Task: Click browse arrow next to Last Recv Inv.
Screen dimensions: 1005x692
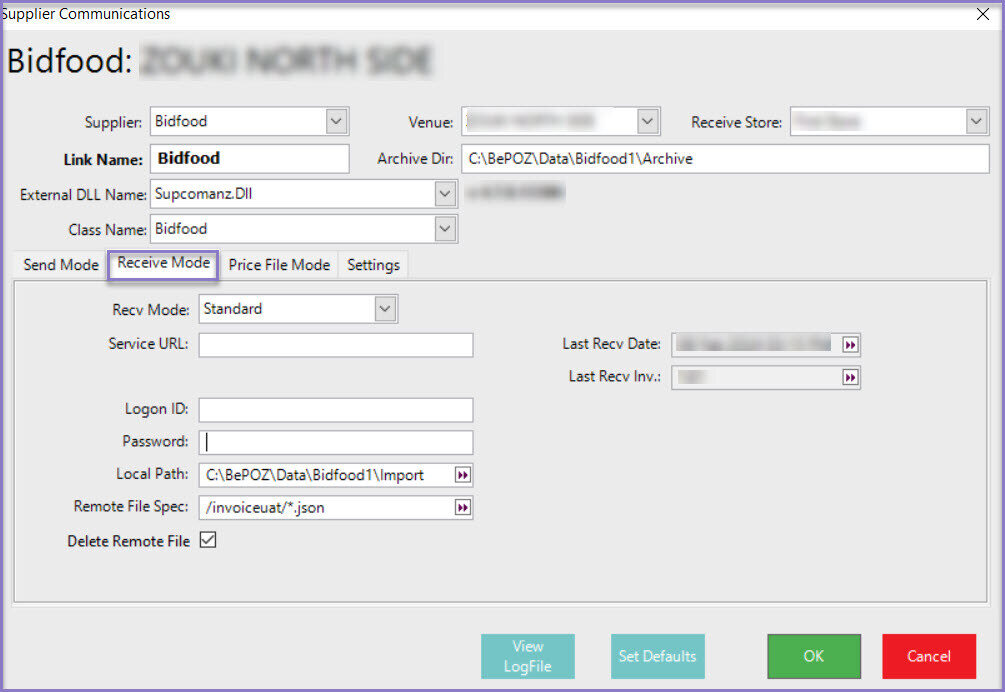Action: point(850,377)
